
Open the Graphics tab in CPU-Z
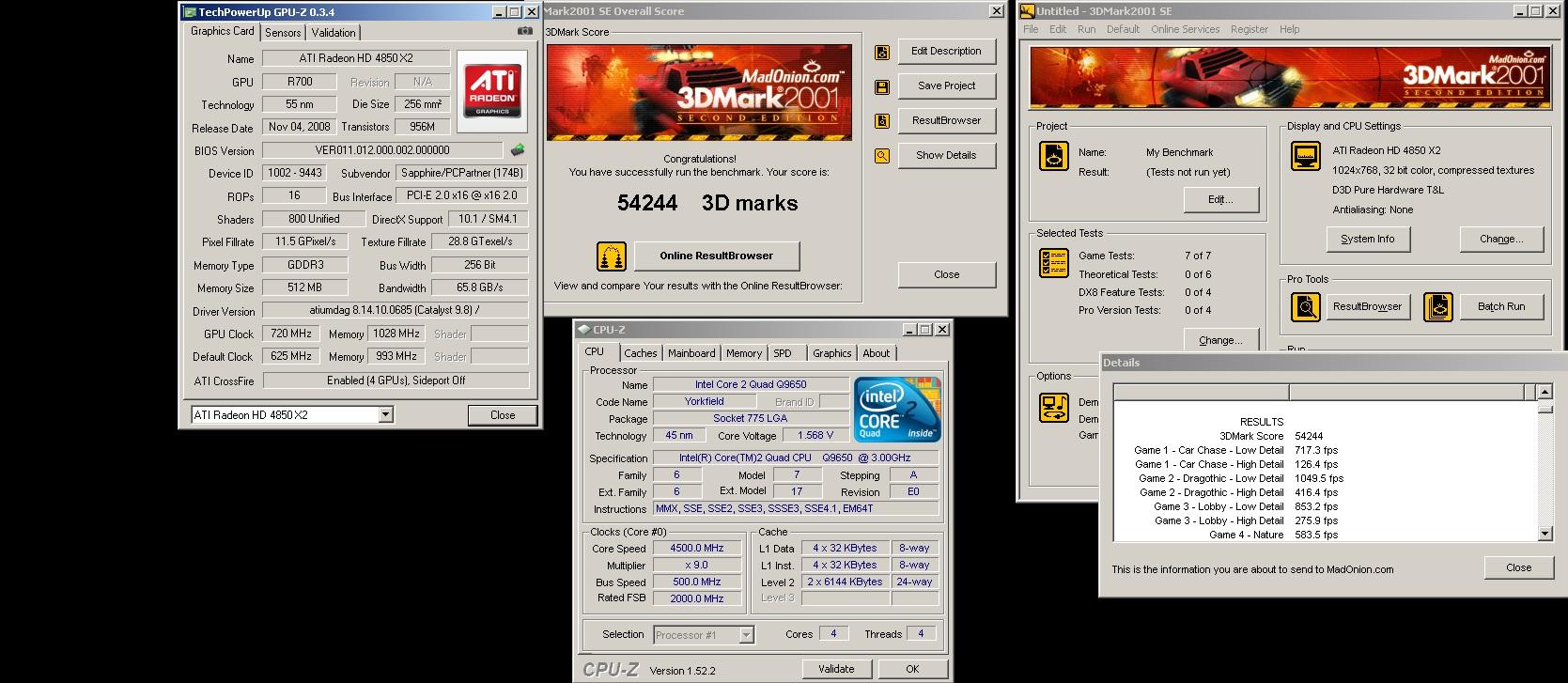click(832, 353)
